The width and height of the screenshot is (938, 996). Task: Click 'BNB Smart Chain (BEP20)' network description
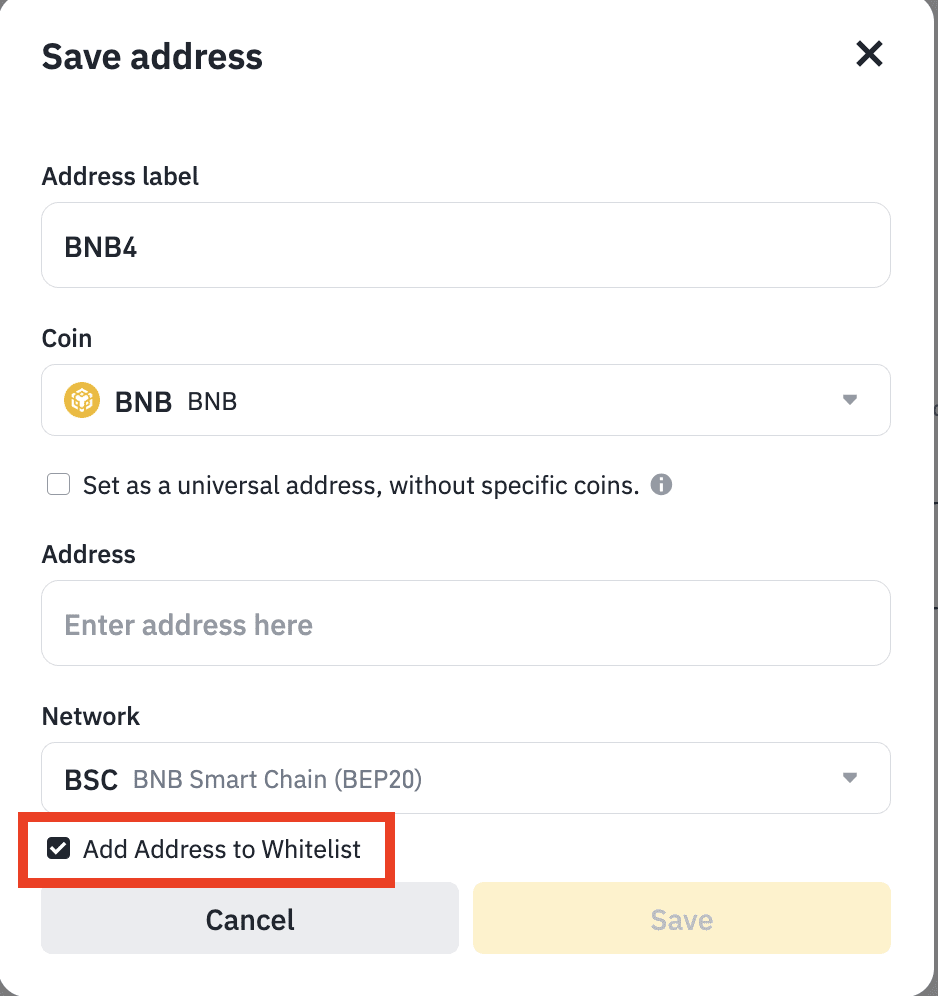(277, 779)
